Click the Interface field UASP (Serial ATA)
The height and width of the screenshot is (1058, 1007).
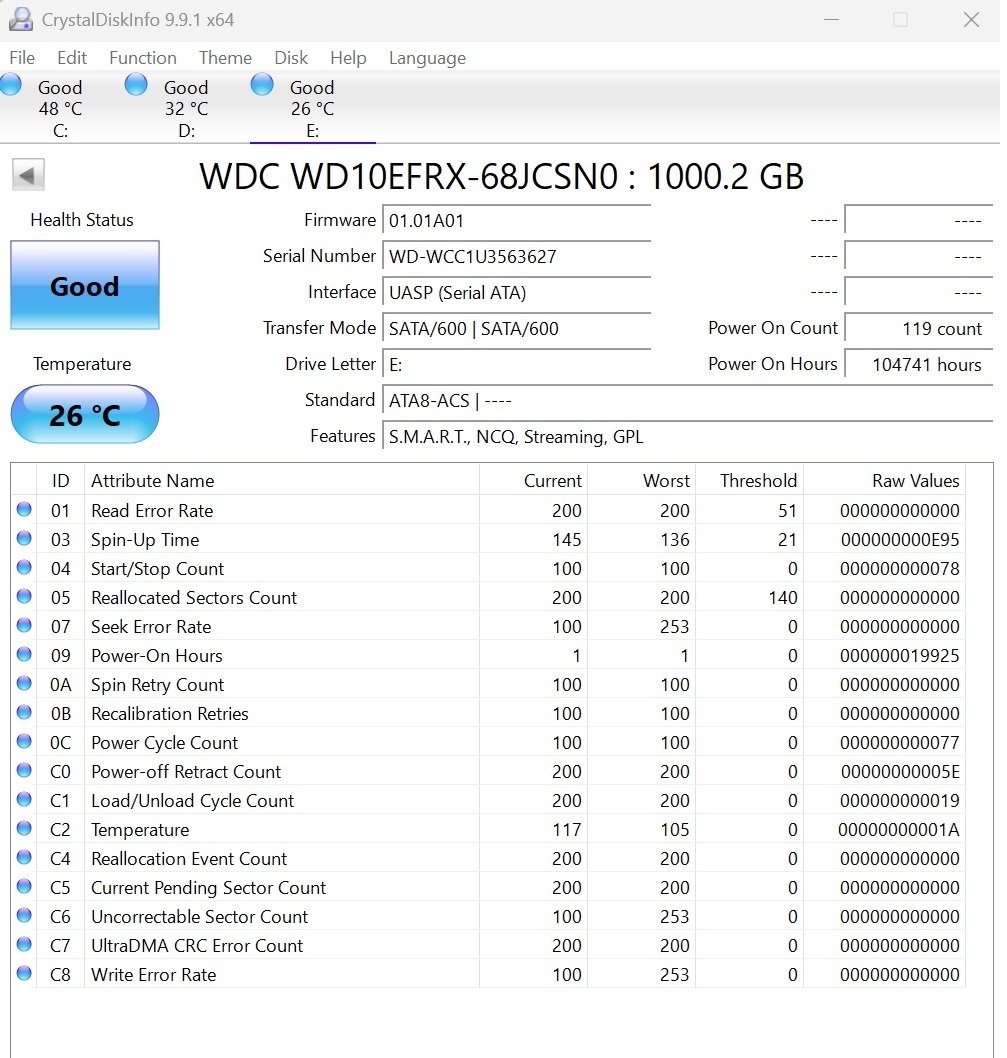click(x=516, y=293)
